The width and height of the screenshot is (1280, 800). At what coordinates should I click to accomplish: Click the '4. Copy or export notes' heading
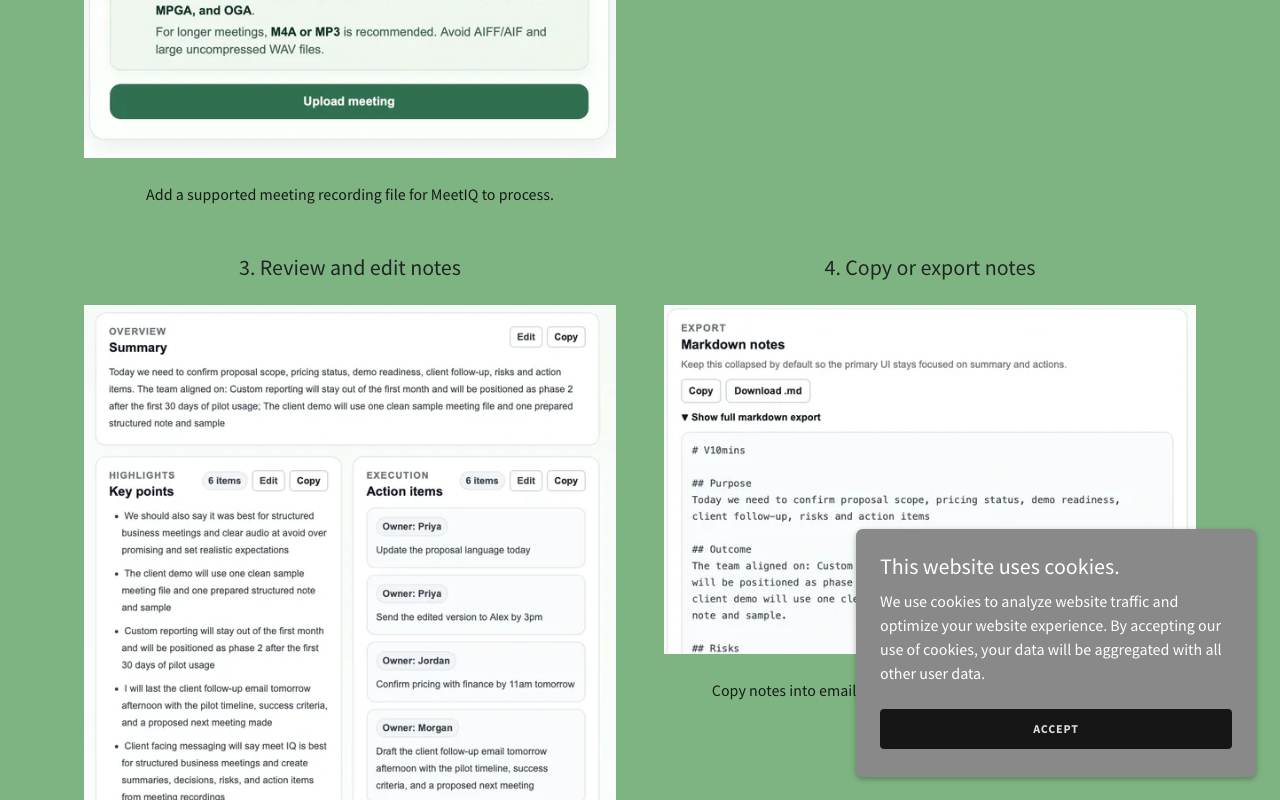click(x=930, y=268)
